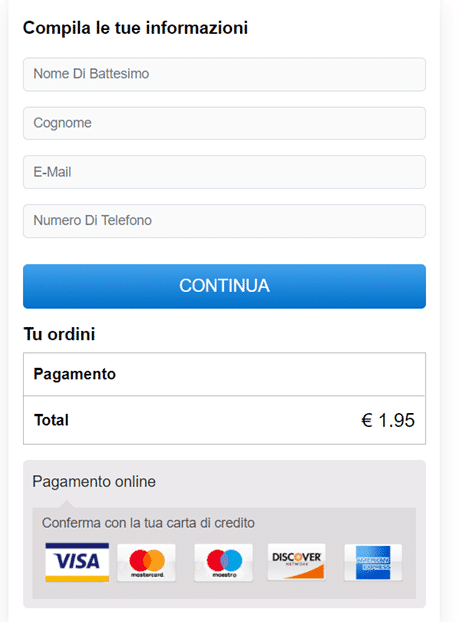This screenshot has height=622, width=459.
Task: Click the Total row label
Action: pyautogui.click(x=51, y=420)
